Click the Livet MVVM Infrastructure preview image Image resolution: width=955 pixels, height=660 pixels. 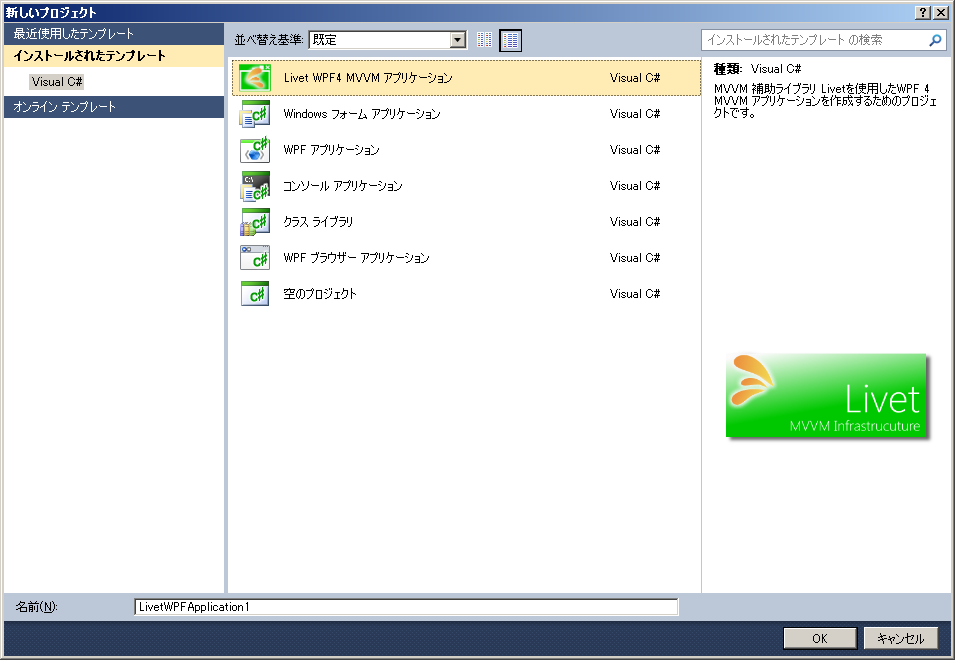pyautogui.click(x=826, y=396)
